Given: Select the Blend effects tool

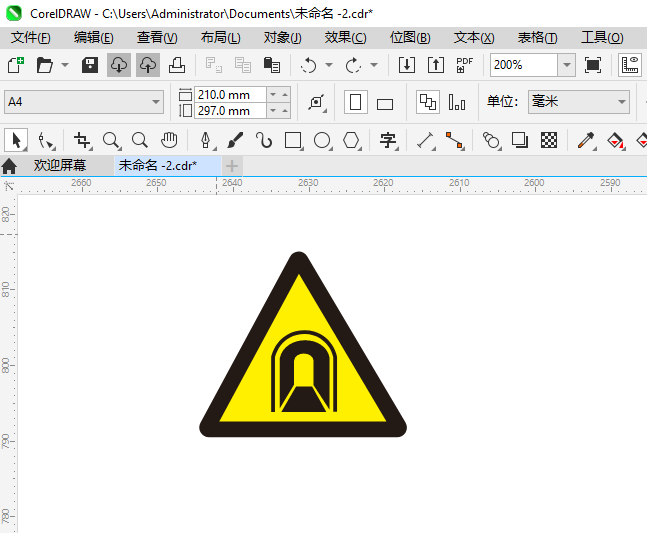Looking at the screenshot, I should tap(491, 140).
